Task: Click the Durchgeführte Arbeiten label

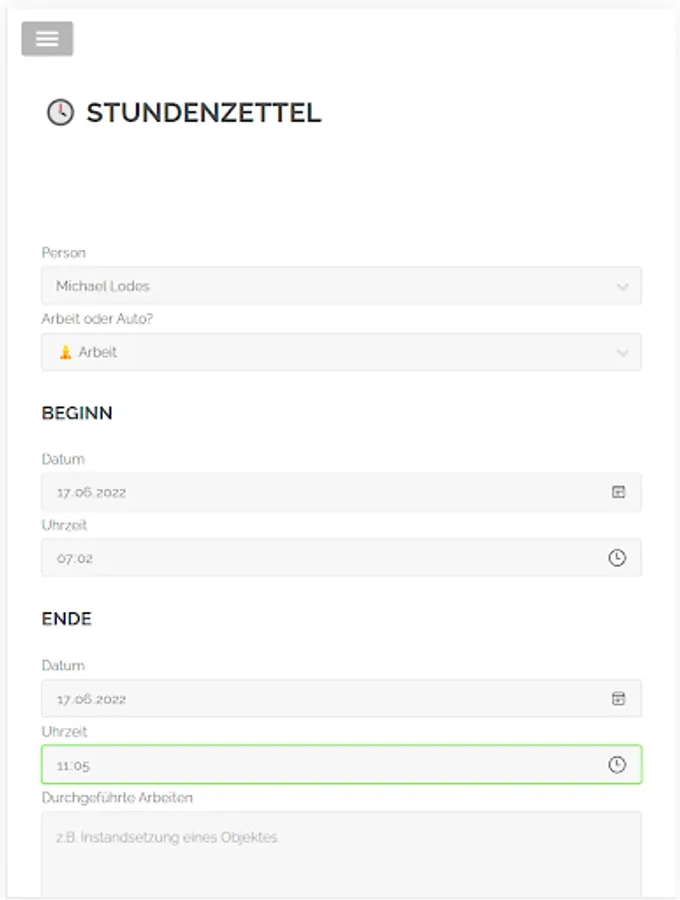Action: [117, 798]
